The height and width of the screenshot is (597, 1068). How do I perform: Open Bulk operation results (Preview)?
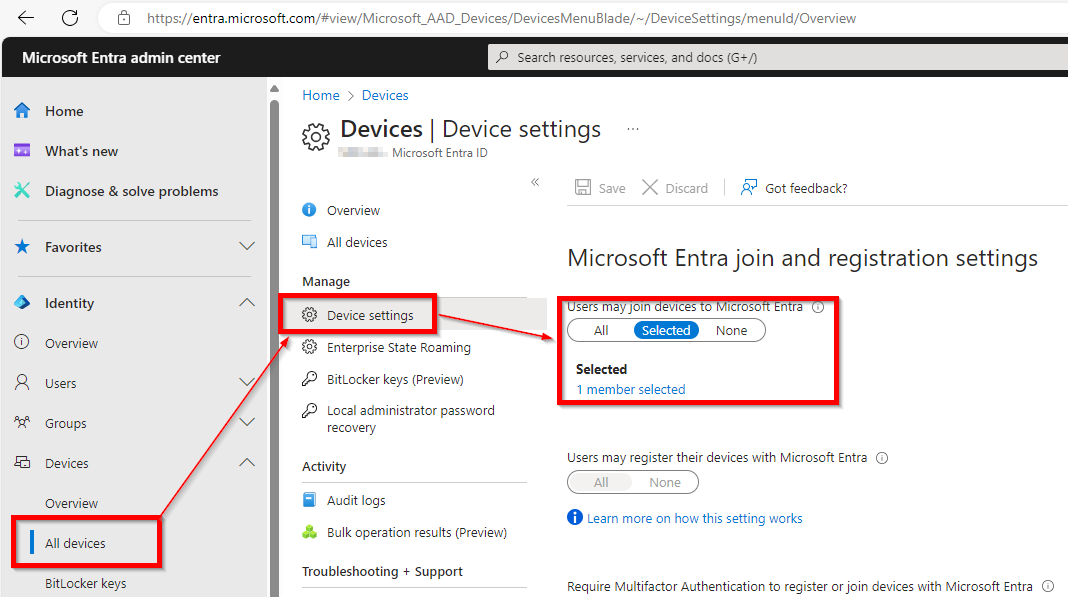pyautogui.click(x=417, y=532)
